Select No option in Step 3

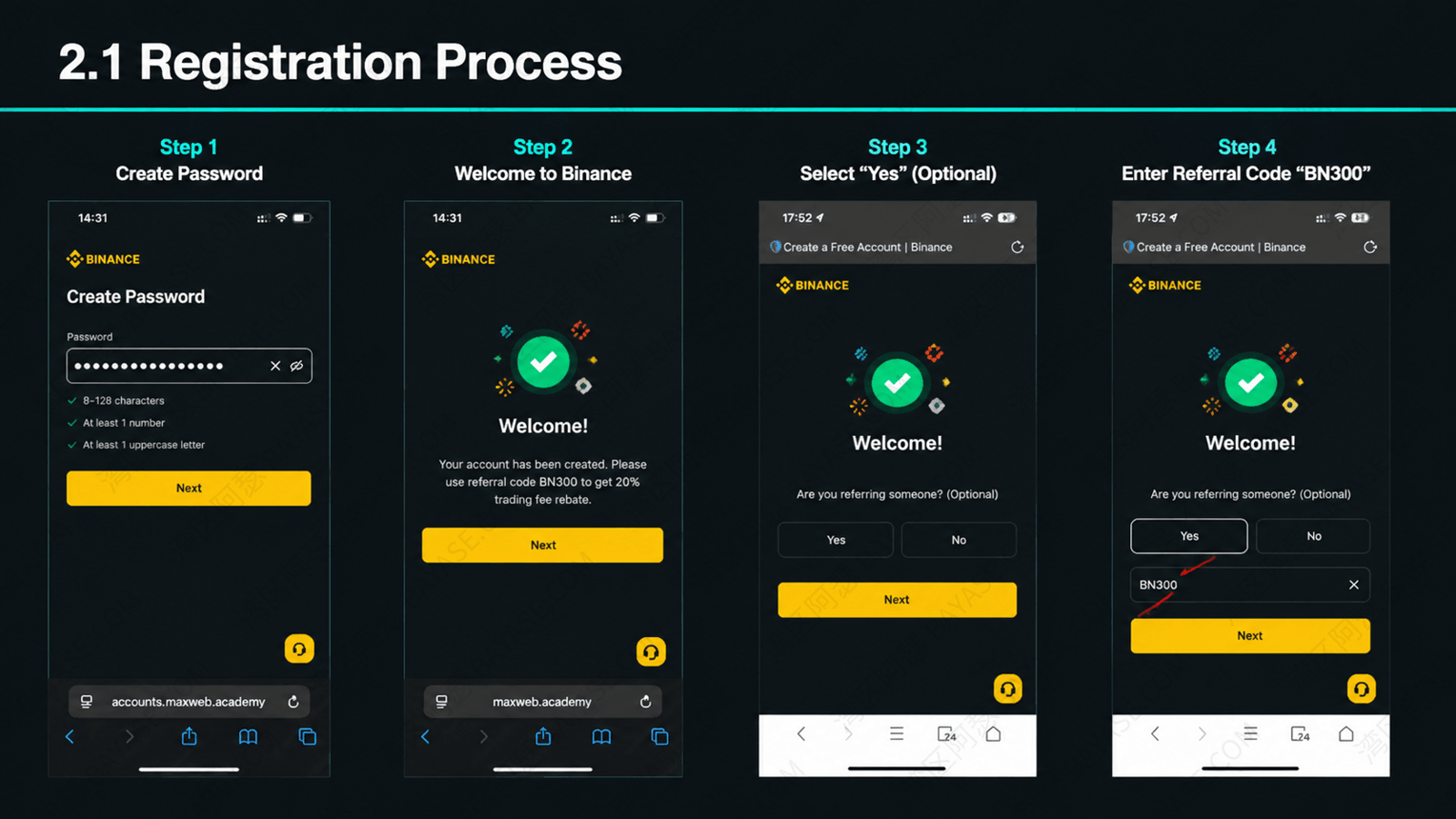click(958, 540)
